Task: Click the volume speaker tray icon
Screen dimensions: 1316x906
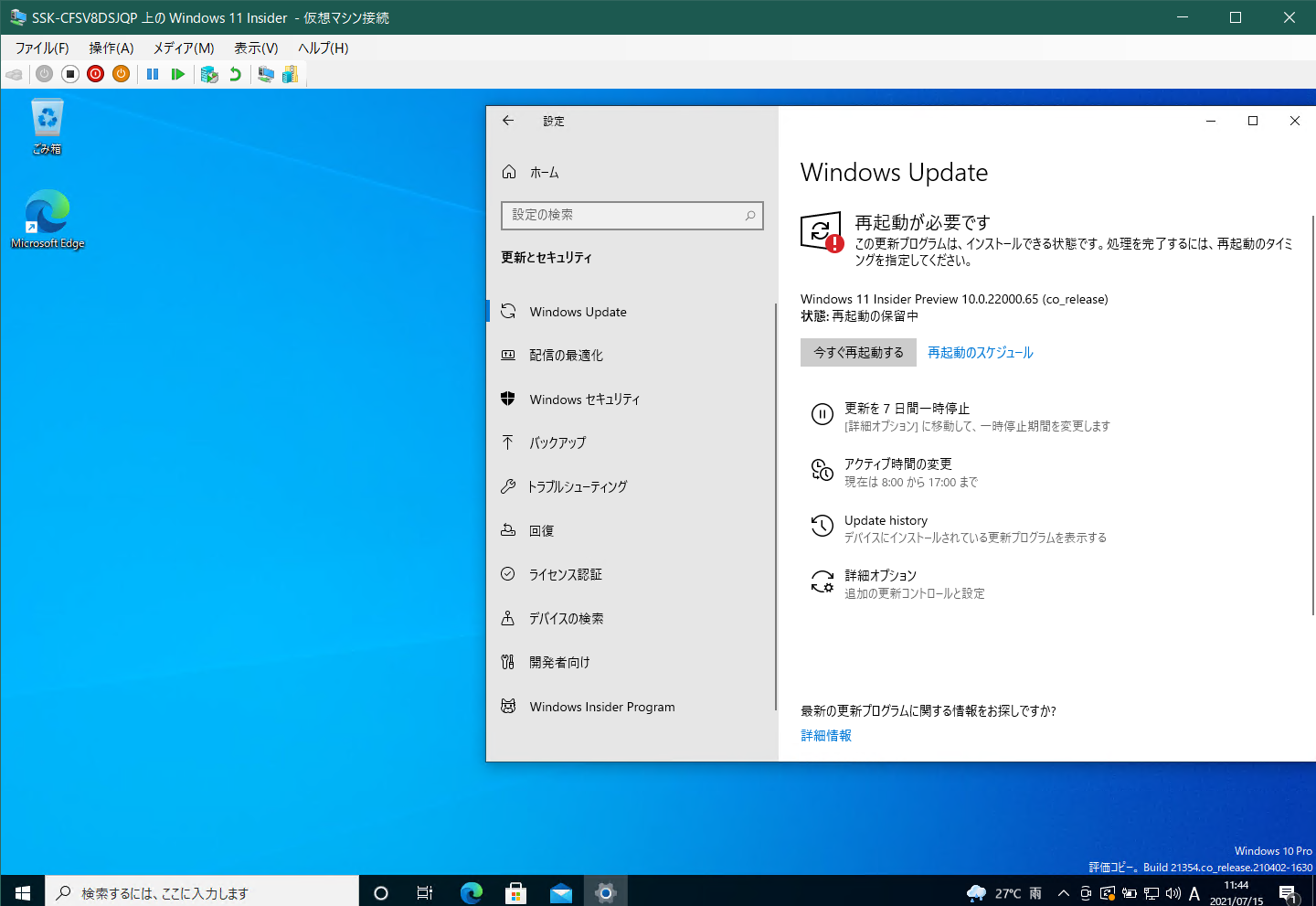Action: [x=1173, y=893]
